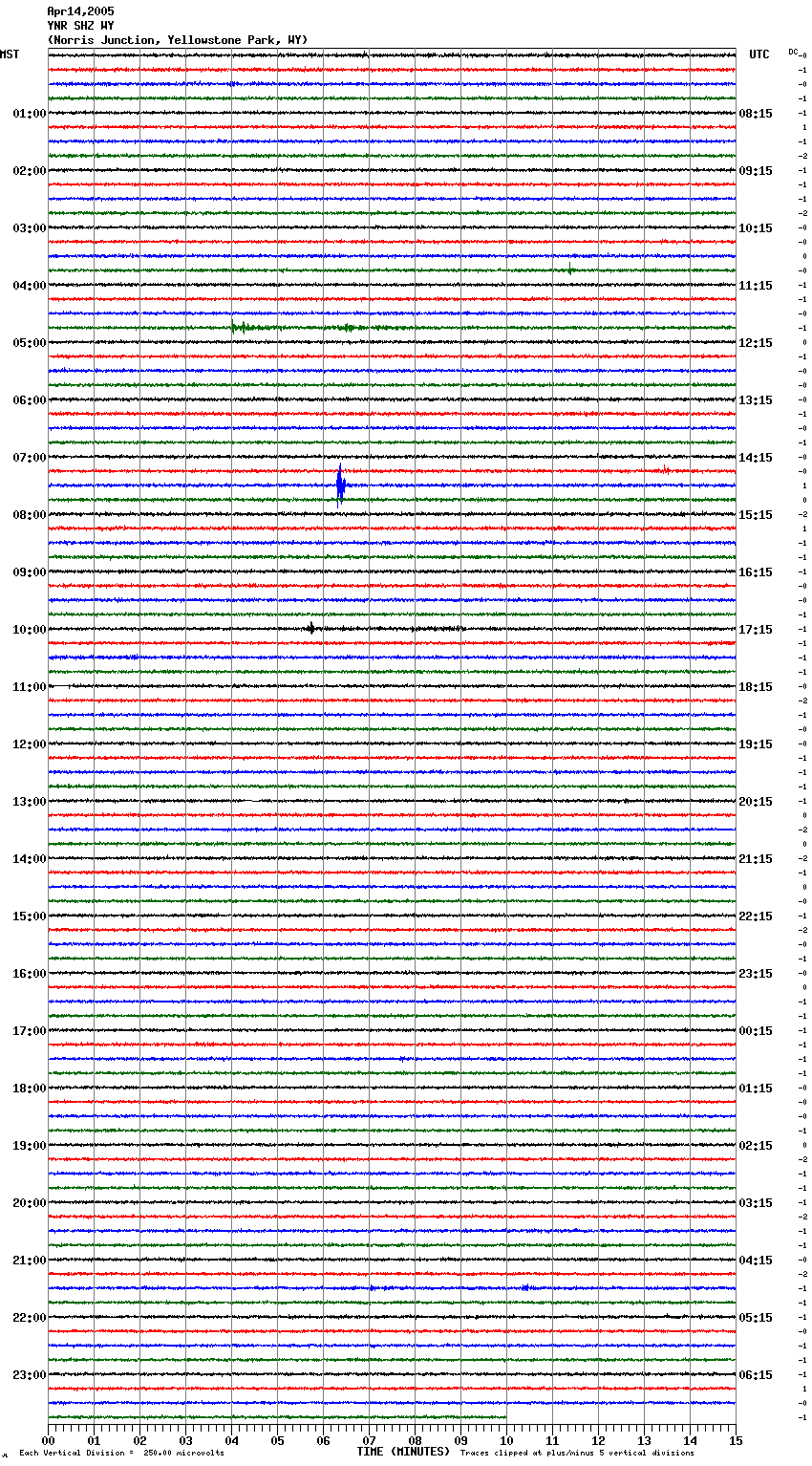Click the 16:00 MST hour label
812x1466 pixels.
click(30, 974)
